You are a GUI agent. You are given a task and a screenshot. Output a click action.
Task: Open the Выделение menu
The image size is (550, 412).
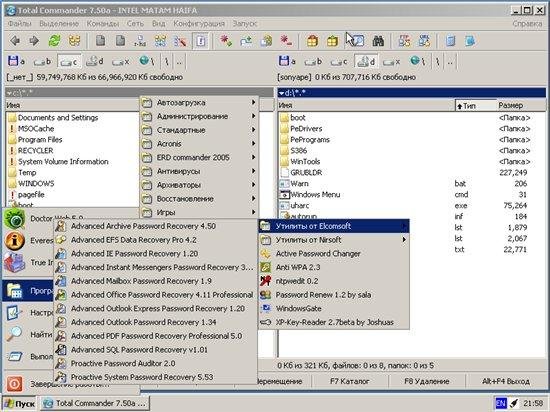coord(59,23)
